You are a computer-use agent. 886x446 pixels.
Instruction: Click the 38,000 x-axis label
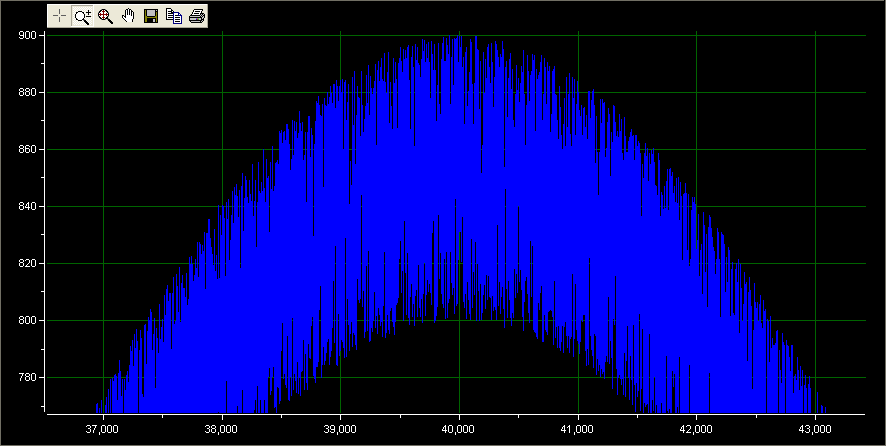221,429
